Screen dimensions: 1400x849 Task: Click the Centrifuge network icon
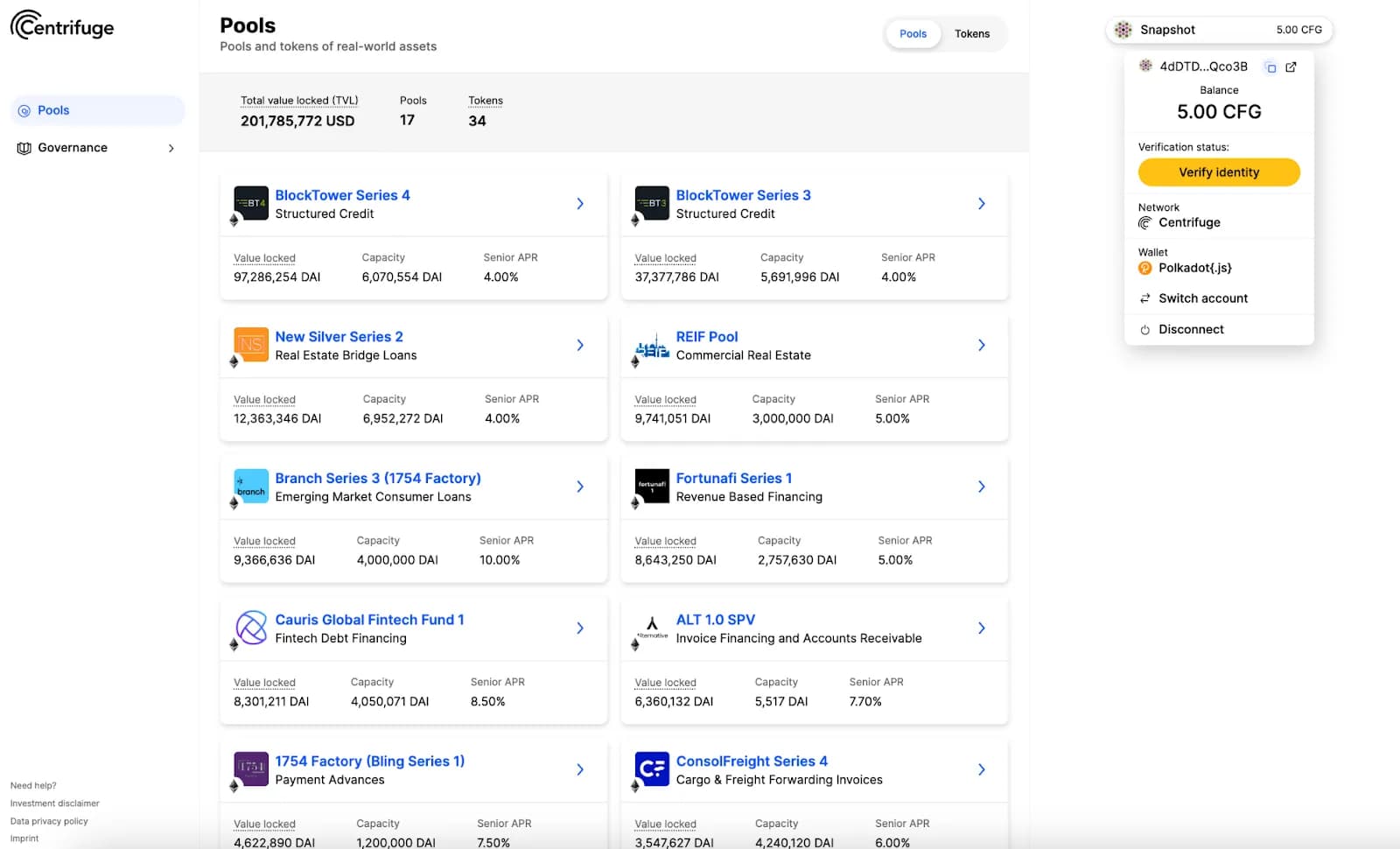click(x=1144, y=223)
